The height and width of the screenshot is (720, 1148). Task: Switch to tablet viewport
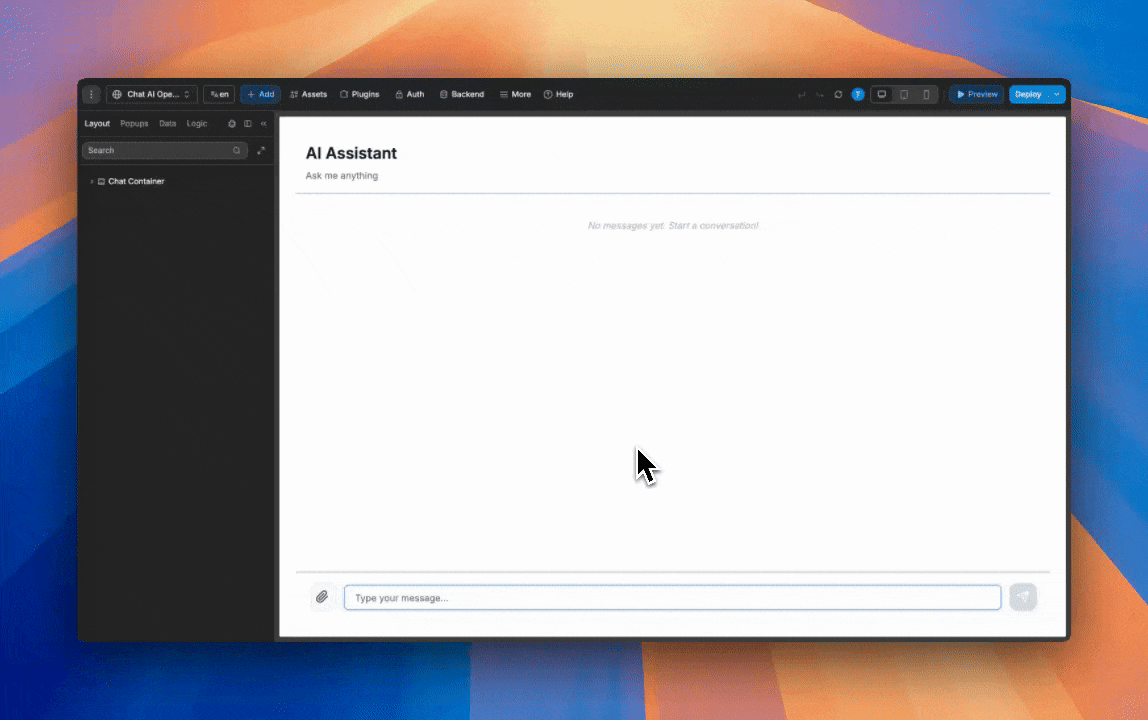tap(904, 94)
